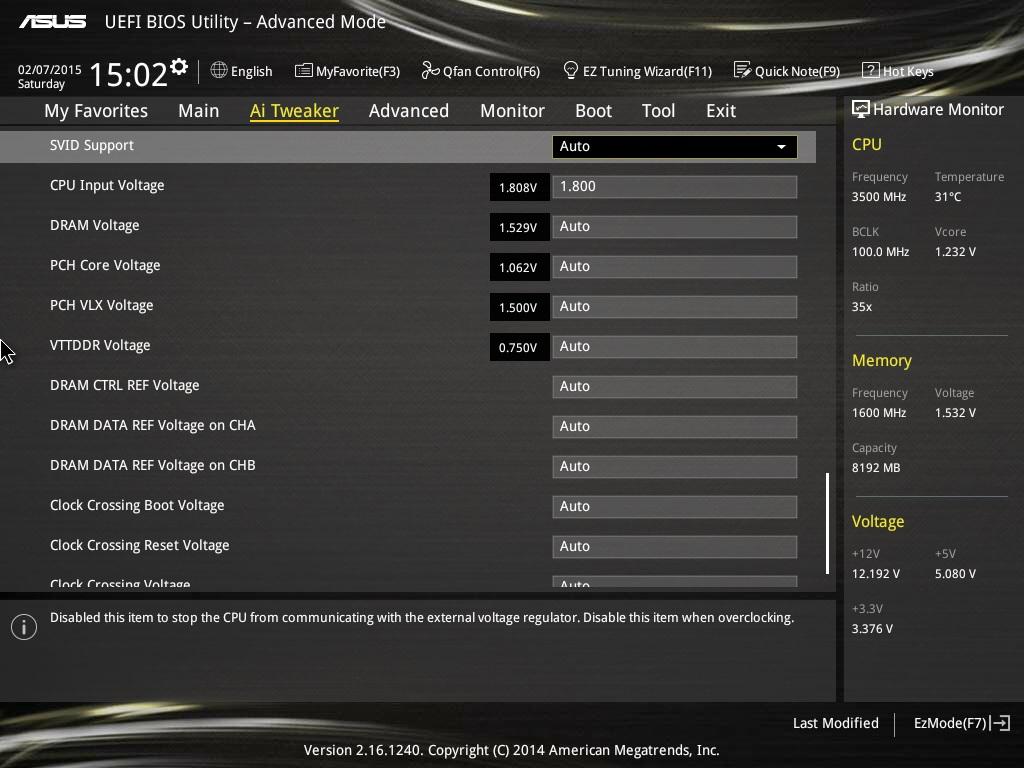Click DRAM DATA REF Voltage on CHA field
The image size is (1024, 768).
[675, 426]
